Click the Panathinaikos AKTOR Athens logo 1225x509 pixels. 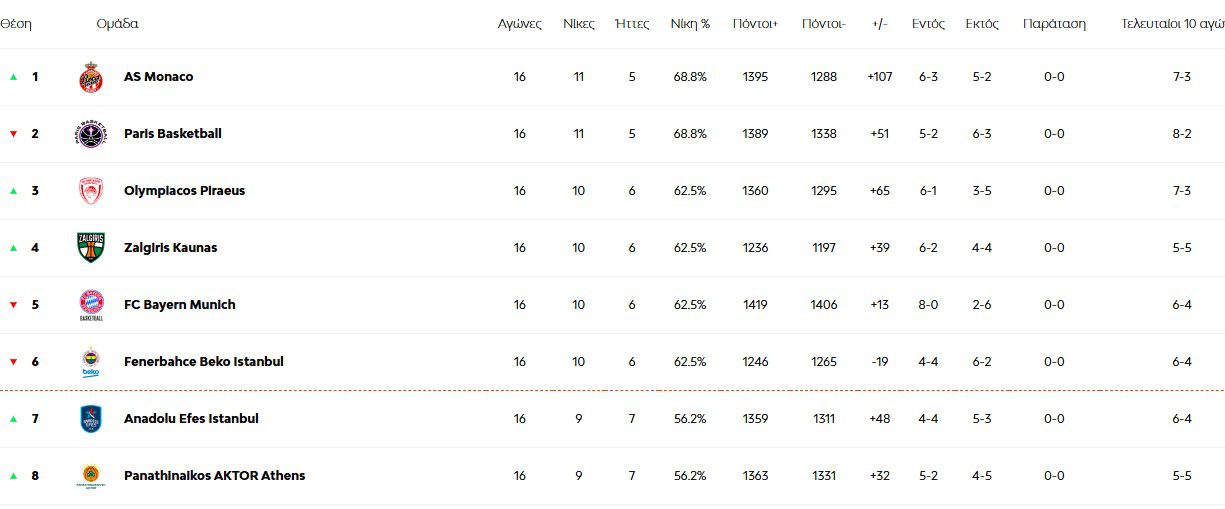pos(91,476)
